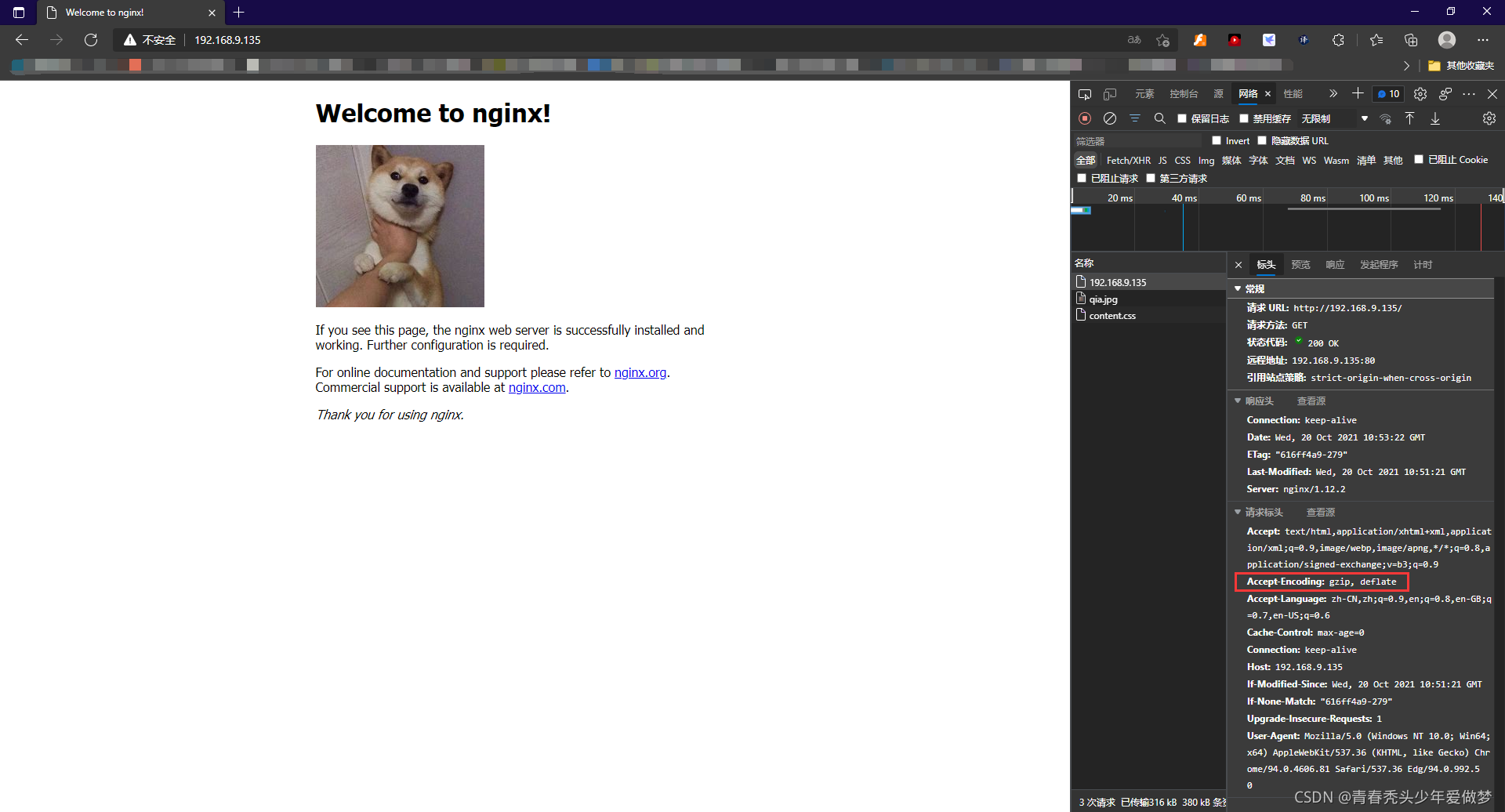1505x812 pixels.
Task: Open DevTools customize three-dot menu
Action: click(1470, 94)
